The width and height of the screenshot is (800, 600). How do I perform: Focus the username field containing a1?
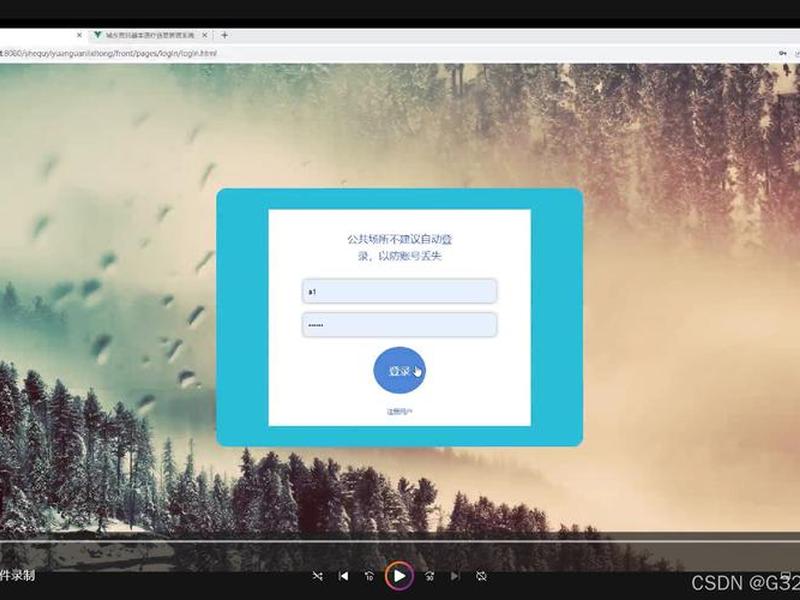[399, 291]
